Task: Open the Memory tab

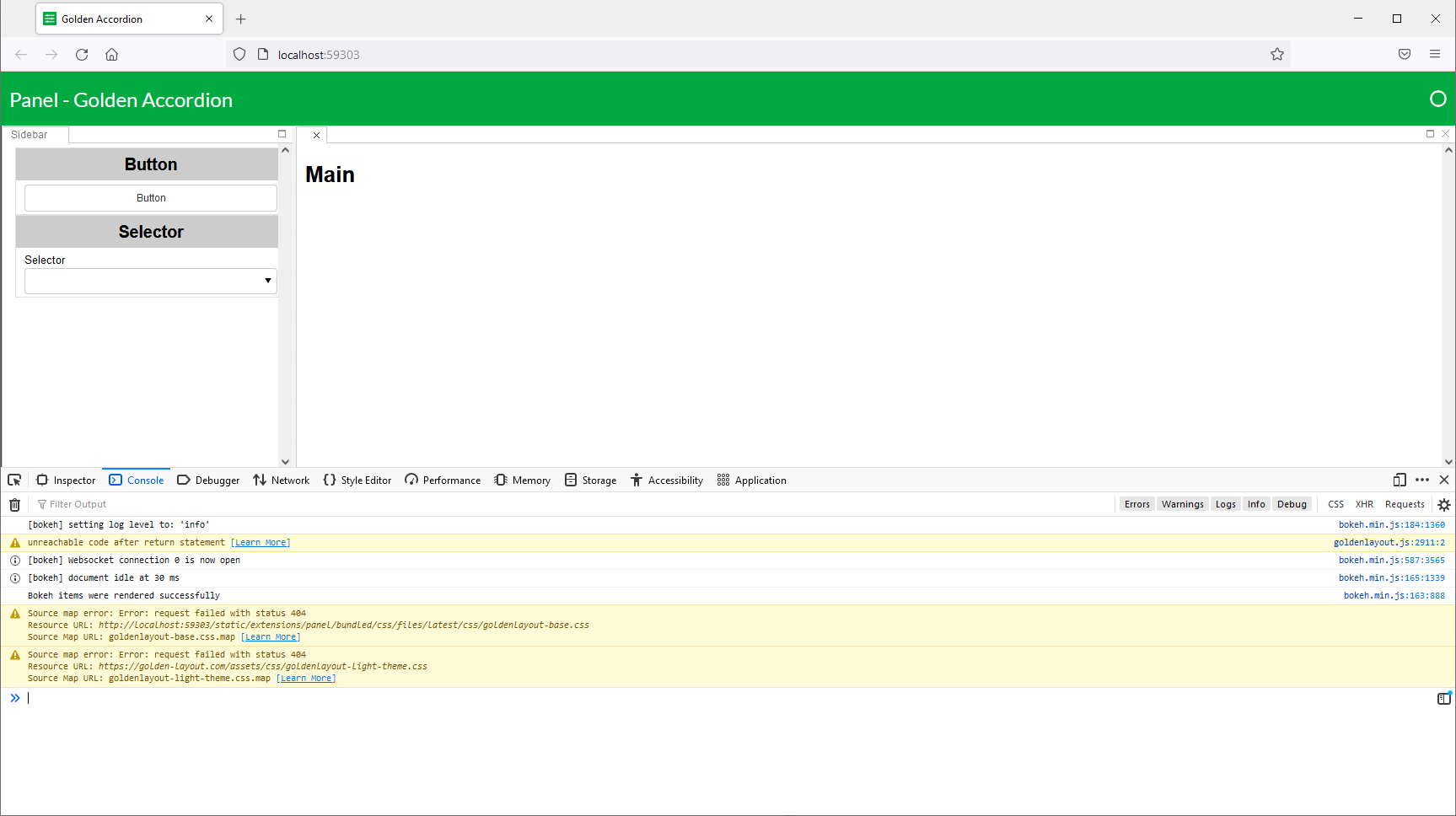Action: click(523, 480)
